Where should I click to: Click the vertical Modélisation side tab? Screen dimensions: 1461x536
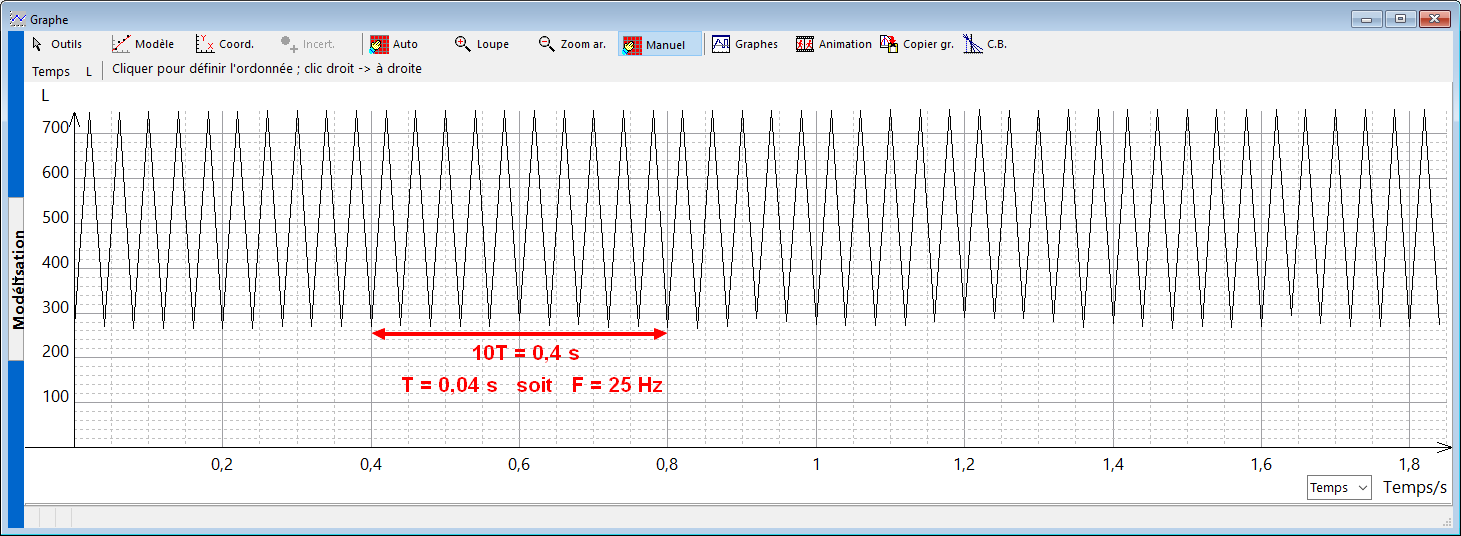tap(17, 280)
